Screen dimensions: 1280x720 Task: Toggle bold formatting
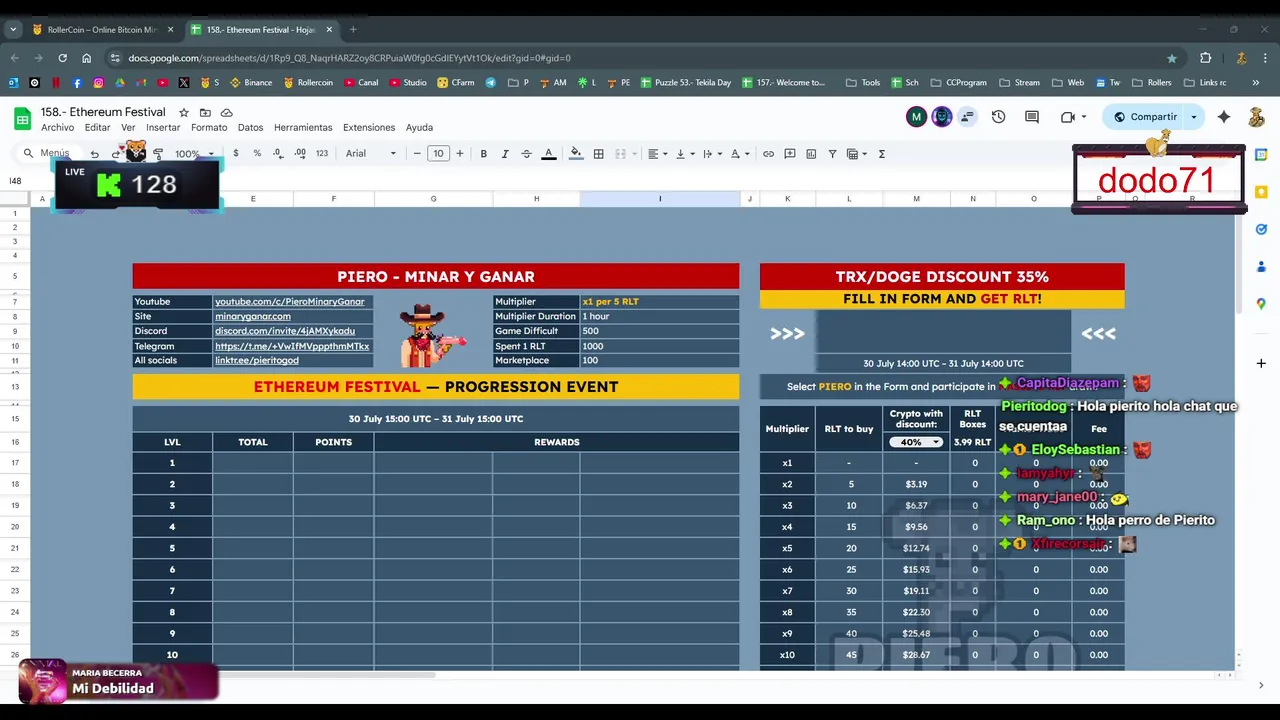click(483, 154)
